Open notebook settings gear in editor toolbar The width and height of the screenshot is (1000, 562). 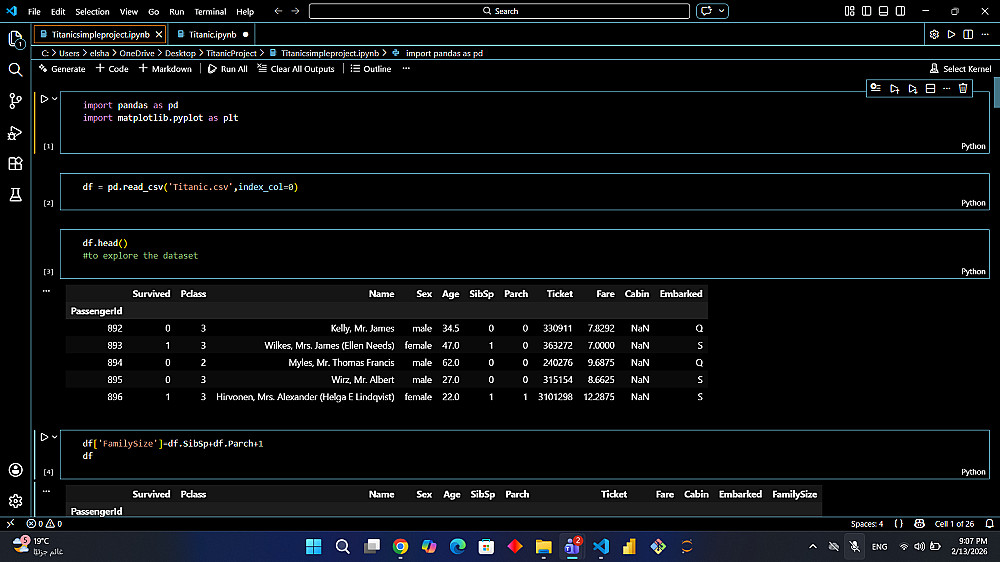pos(934,34)
